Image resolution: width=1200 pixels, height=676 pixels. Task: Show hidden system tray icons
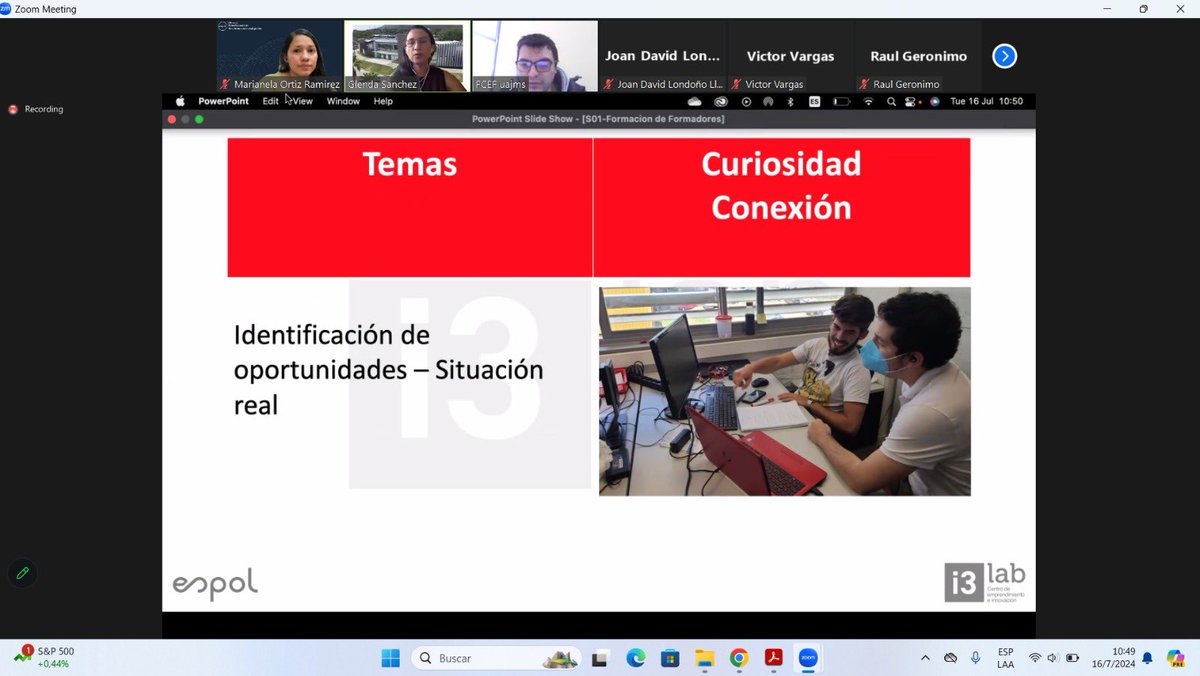(x=926, y=658)
